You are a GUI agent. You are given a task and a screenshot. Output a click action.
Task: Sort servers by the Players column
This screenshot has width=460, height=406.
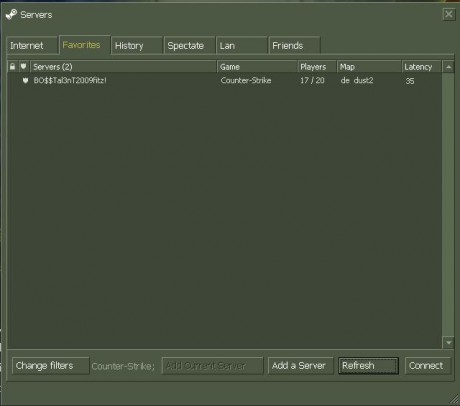click(317, 67)
